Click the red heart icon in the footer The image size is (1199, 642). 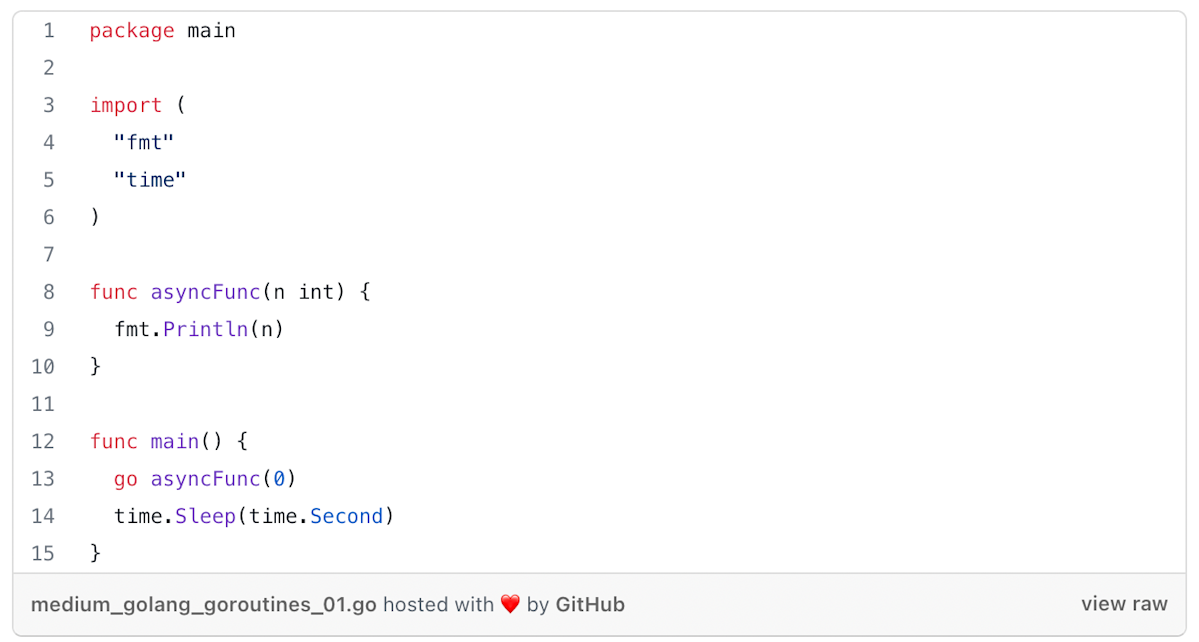pyautogui.click(x=510, y=605)
